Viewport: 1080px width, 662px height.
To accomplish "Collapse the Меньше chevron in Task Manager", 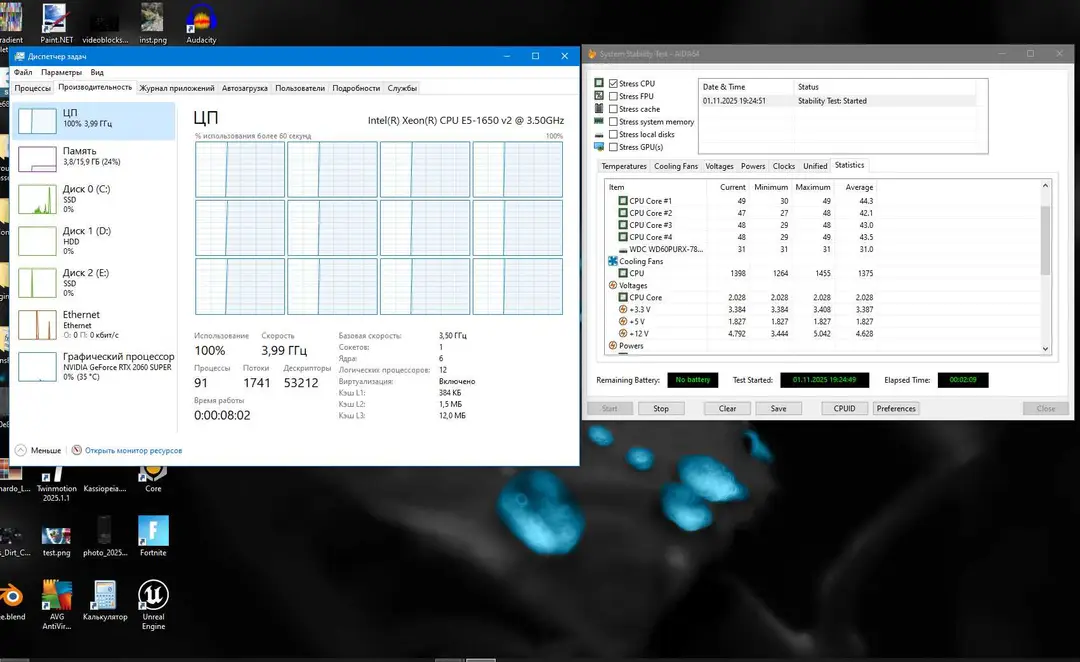I will [21, 450].
